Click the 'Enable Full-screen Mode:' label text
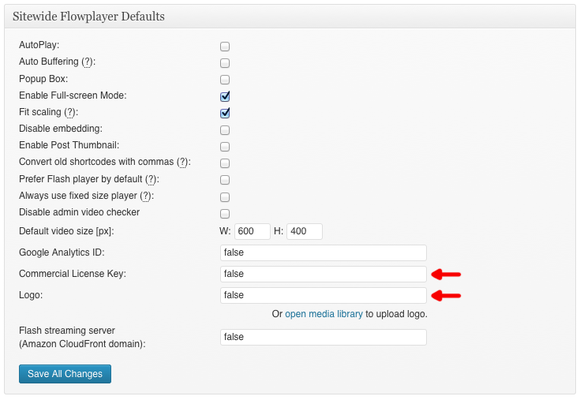The image size is (580, 400). (73, 95)
